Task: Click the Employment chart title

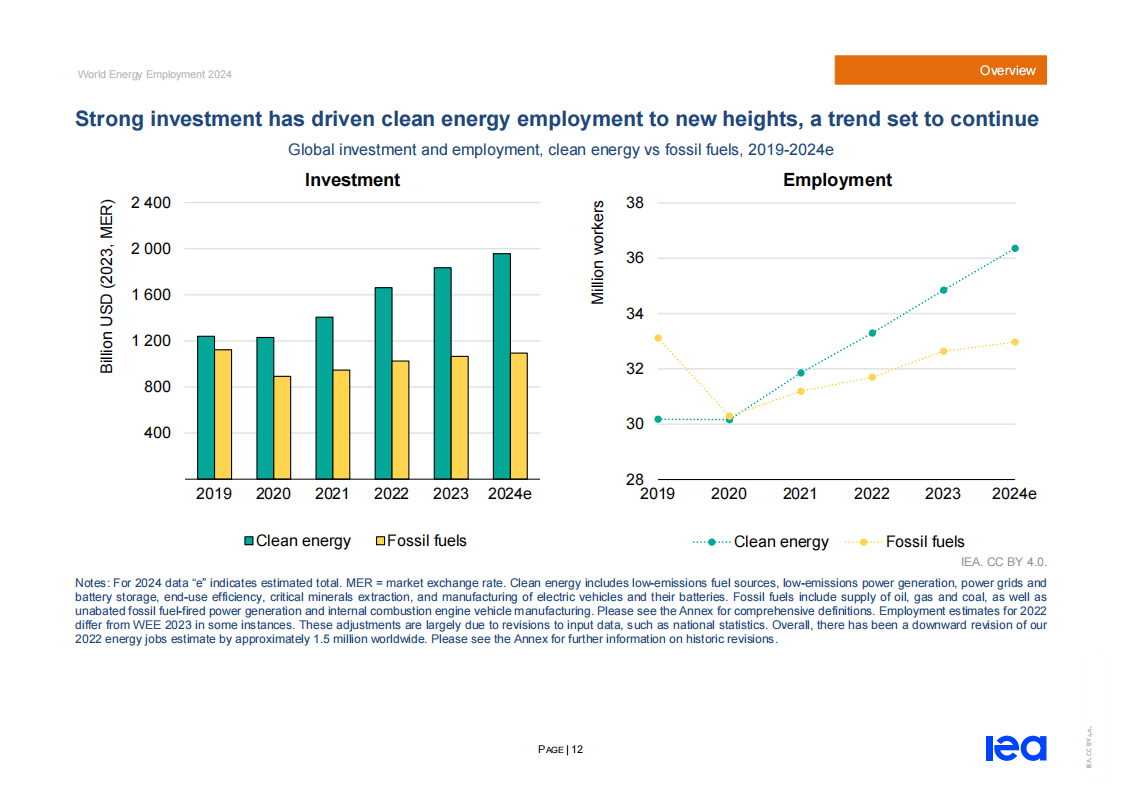Action: [837, 180]
